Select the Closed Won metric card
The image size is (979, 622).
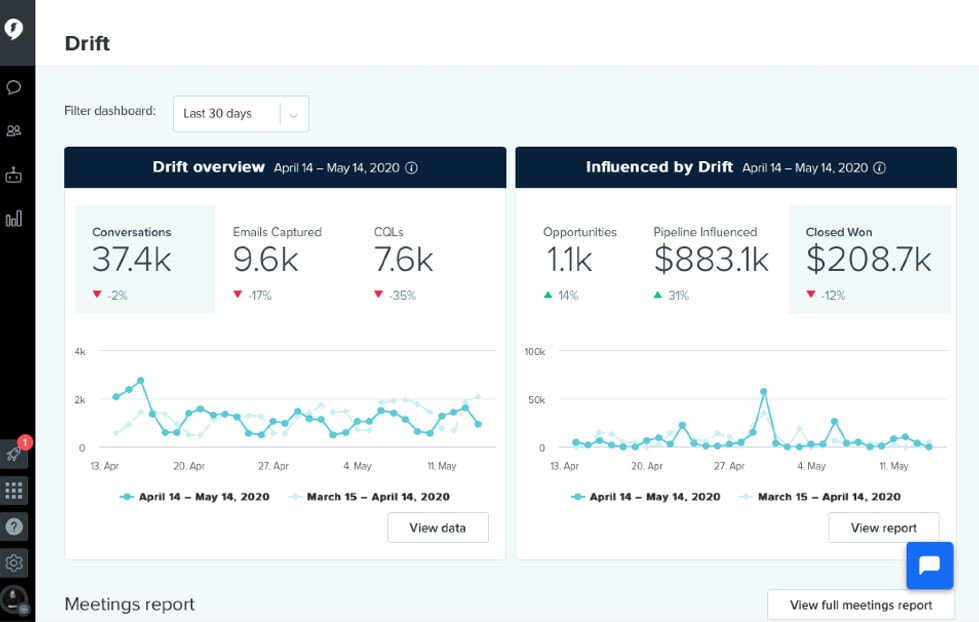869,259
